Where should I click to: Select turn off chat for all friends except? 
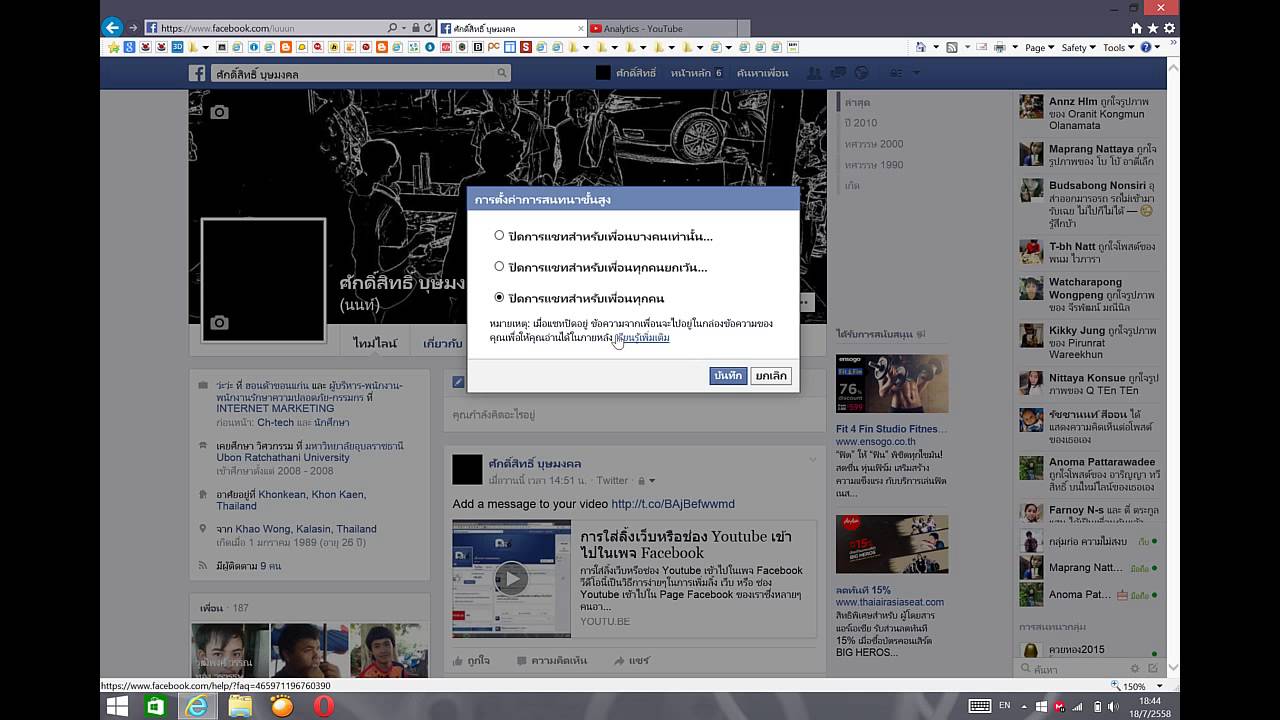(x=499, y=267)
